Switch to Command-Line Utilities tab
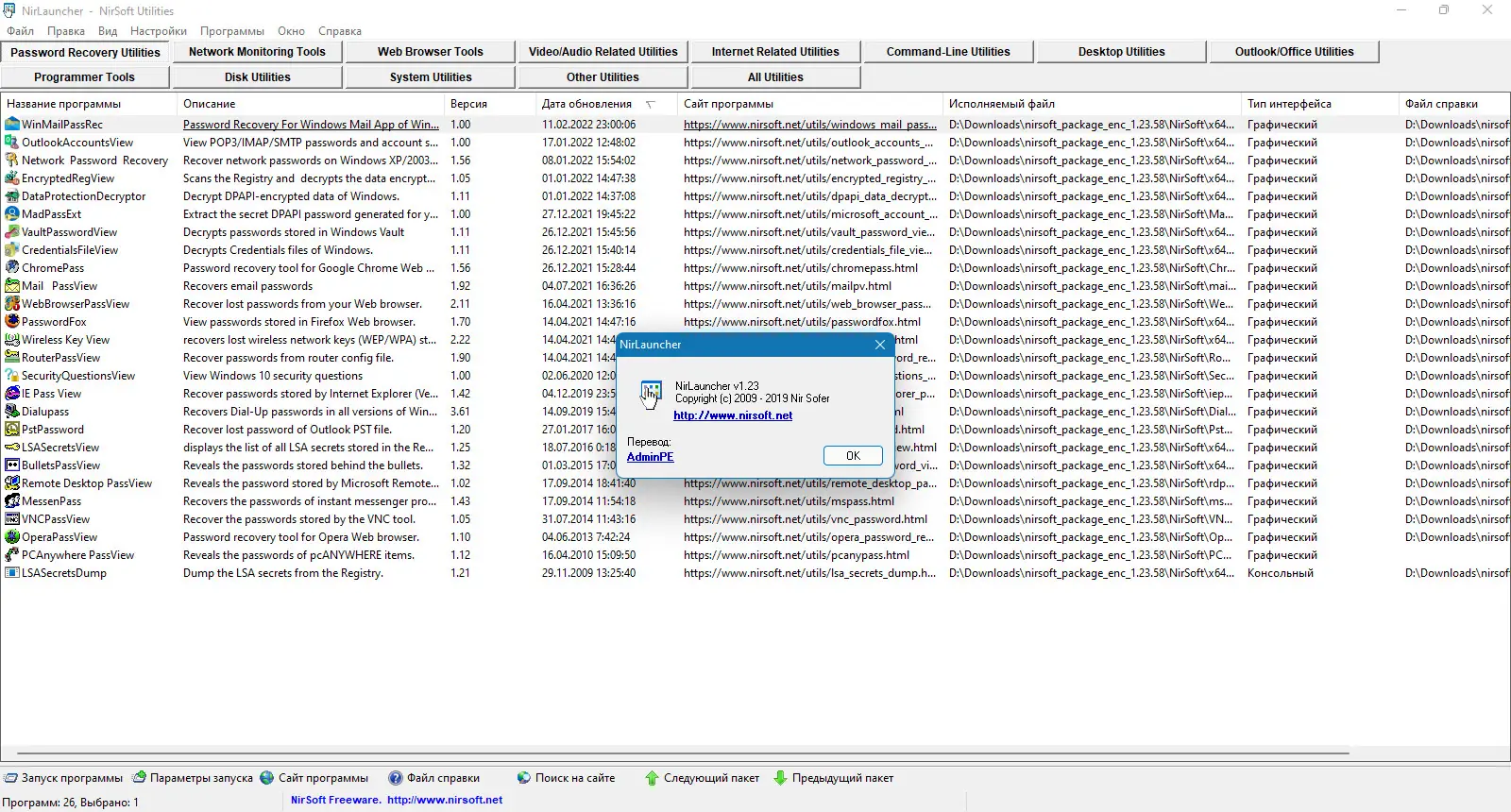1511x812 pixels. click(948, 52)
